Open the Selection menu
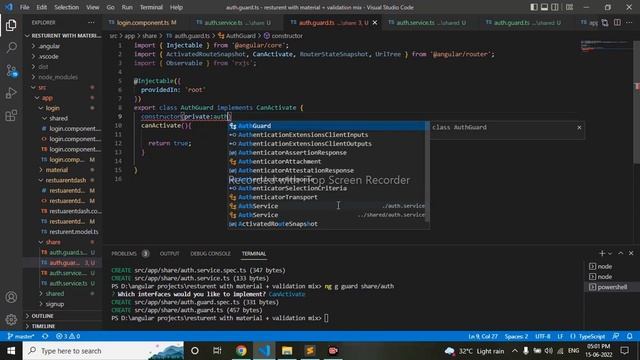Viewport: 640px width, 360px height. tap(67, 7)
